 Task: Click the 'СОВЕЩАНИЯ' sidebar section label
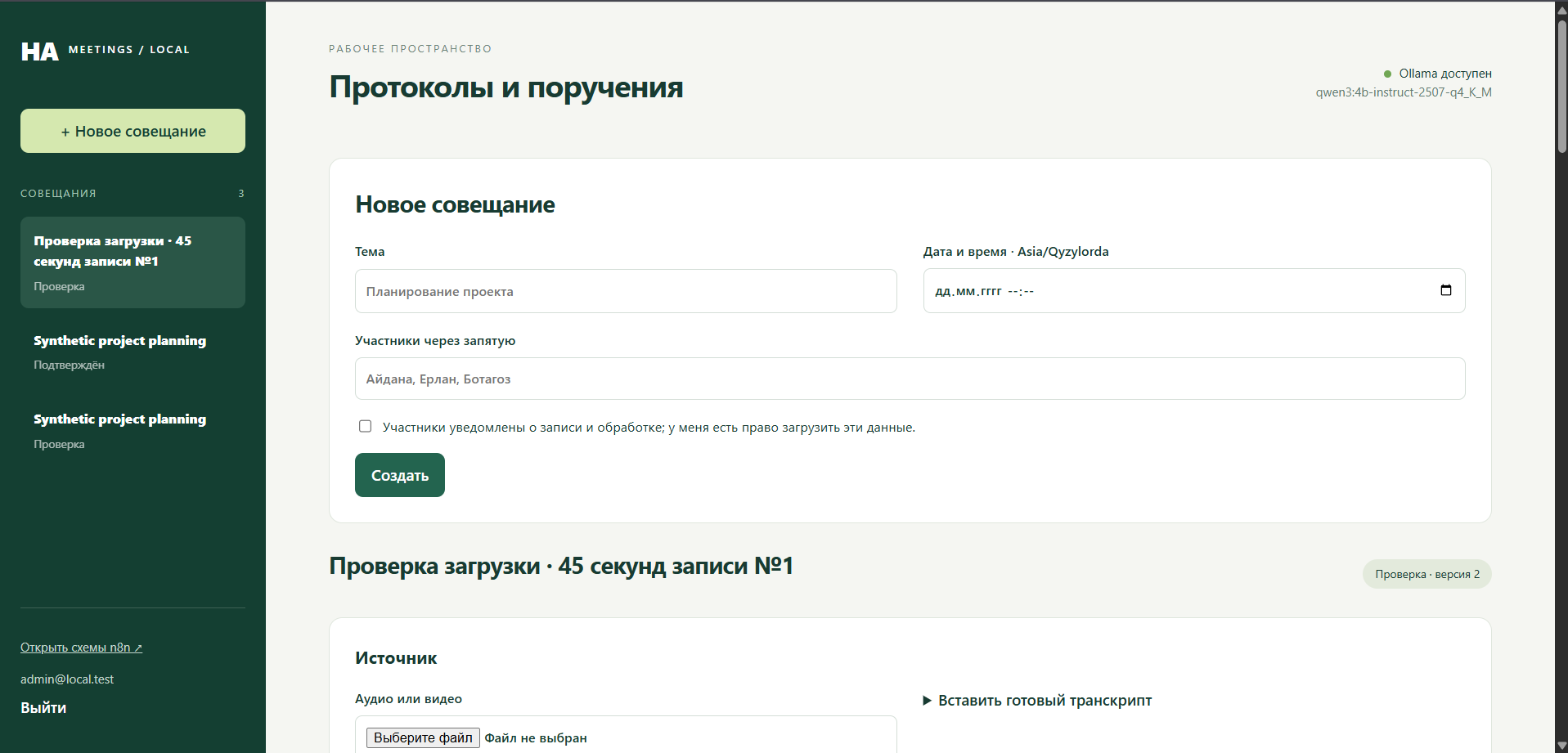58,194
